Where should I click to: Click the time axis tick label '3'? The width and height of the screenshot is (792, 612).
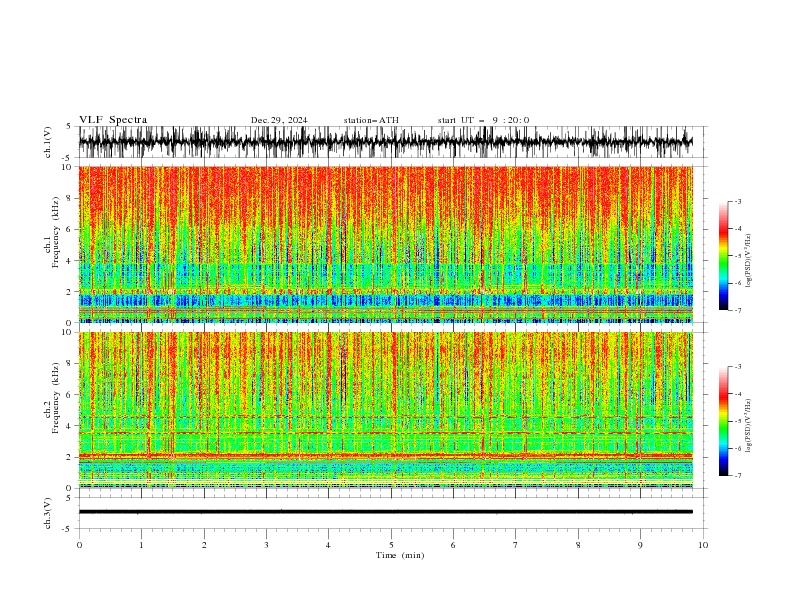click(x=266, y=545)
